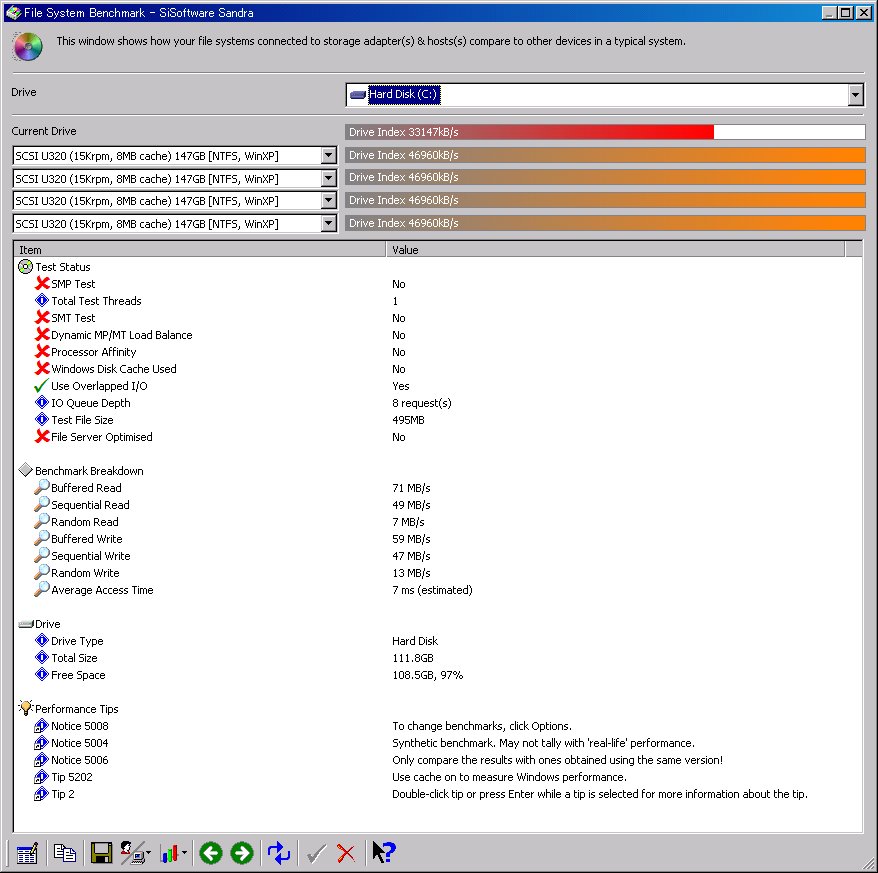Screen dimensions: 878x873
Task: Expand the last reference drive SCSI U320 dropdown
Action: (x=329, y=223)
